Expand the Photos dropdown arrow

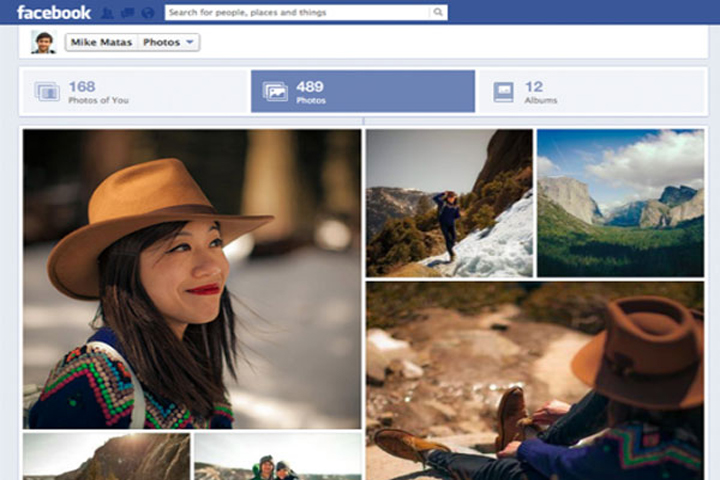pyautogui.click(x=190, y=42)
